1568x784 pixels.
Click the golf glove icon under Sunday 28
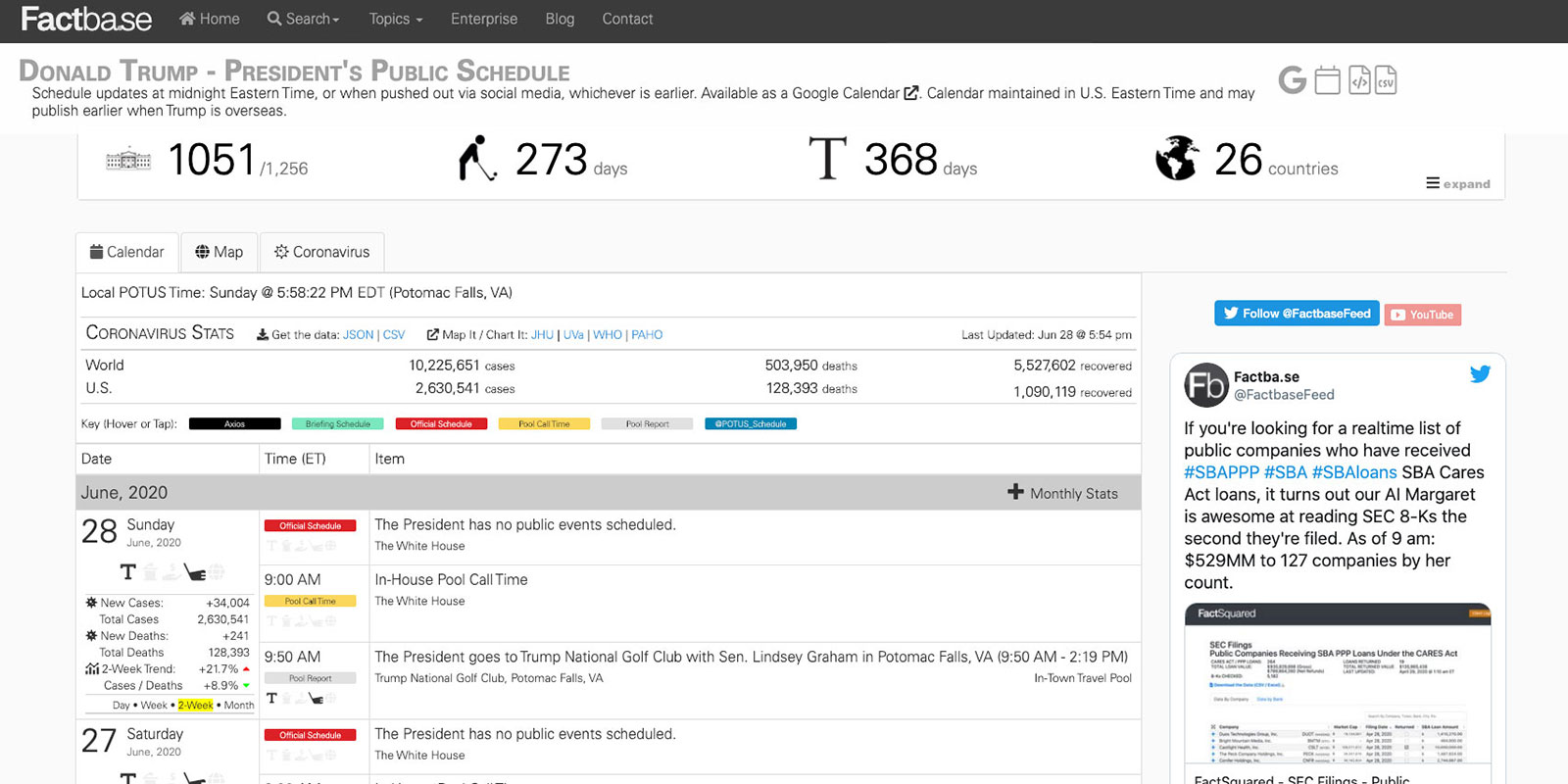(x=194, y=572)
